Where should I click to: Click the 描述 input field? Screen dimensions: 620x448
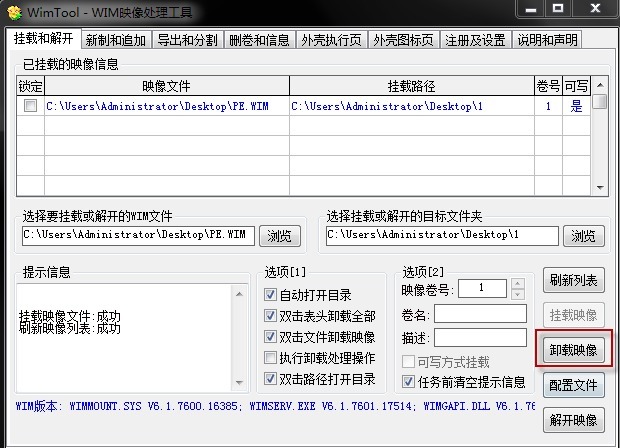pos(480,338)
